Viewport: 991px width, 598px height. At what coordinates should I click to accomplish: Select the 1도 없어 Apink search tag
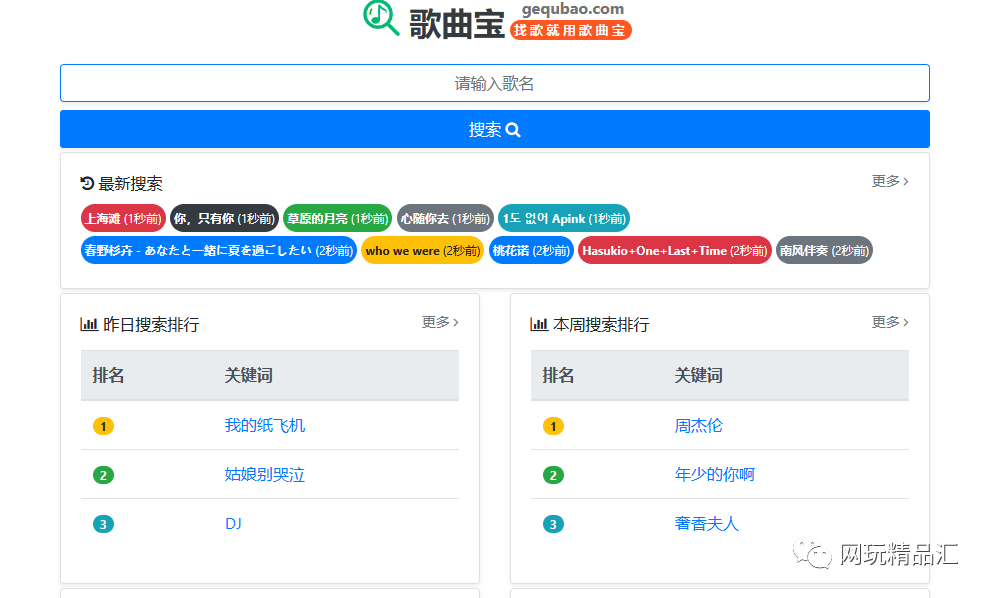(564, 218)
